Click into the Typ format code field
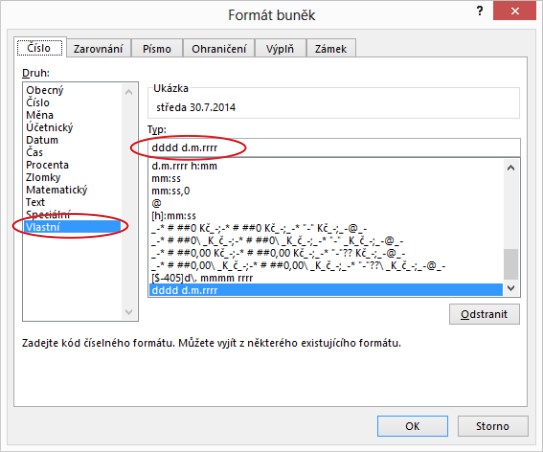 tap(334, 148)
